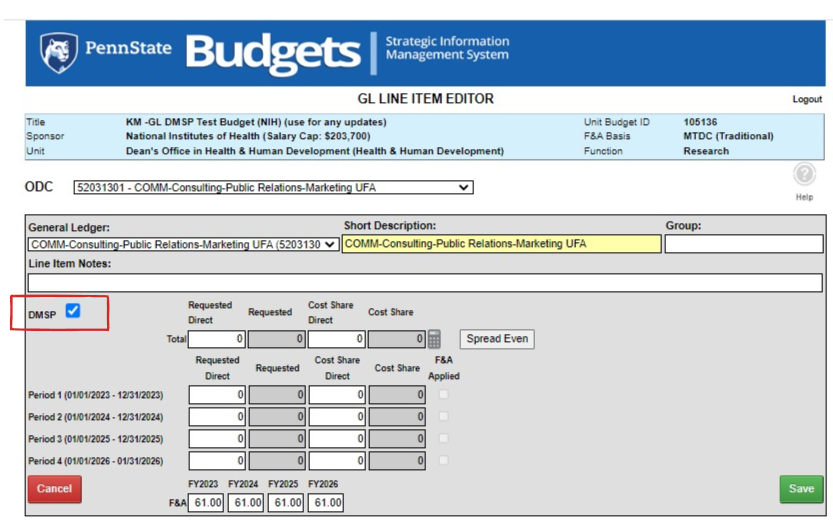Click the Period 1 (01/01/2023 - 12/31/2023) label
Viewport: 833px width, 531px height.
[x=96, y=395]
